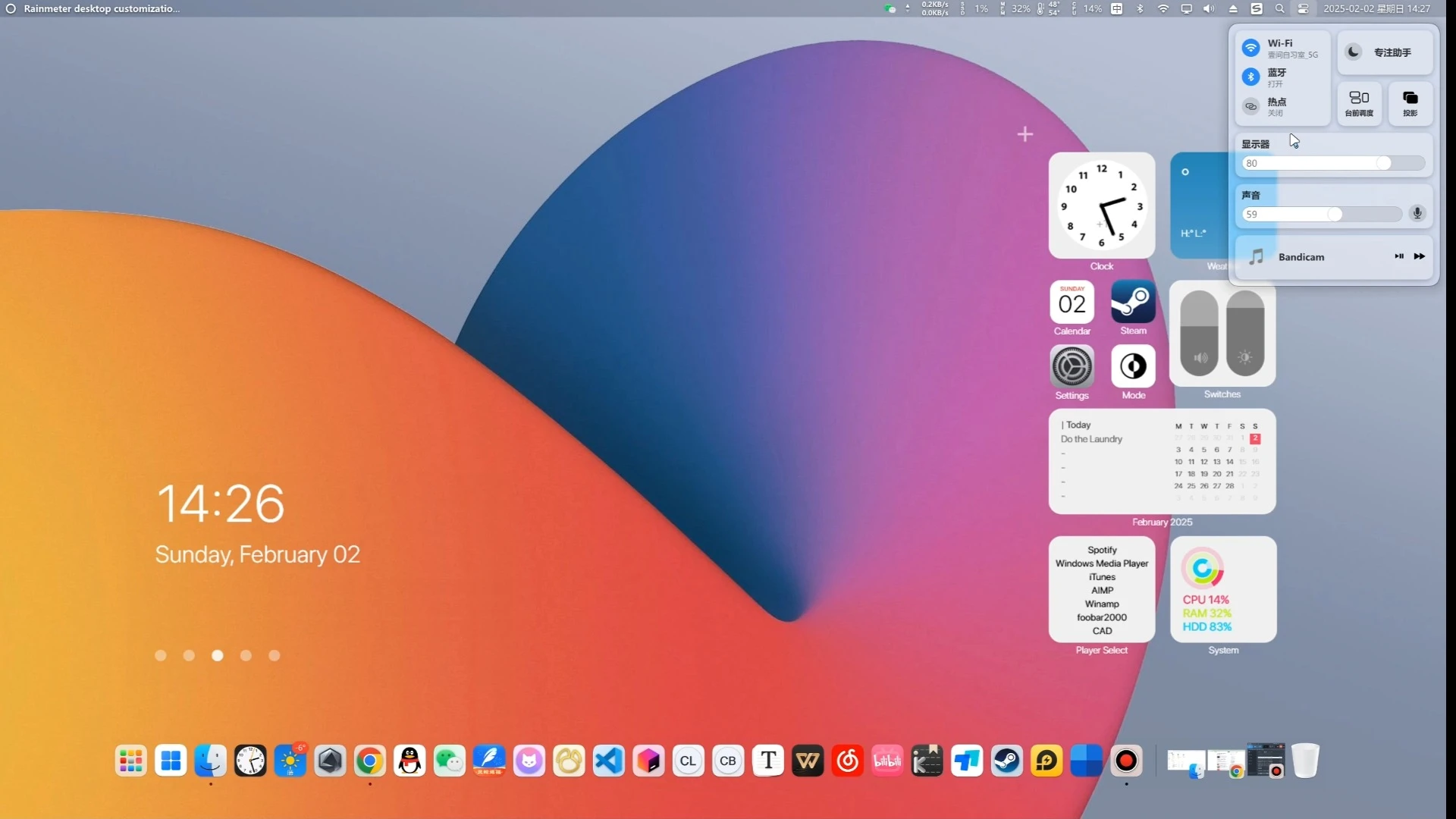Launch the Steam widget icon
The width and height of the screenshot is (1456, 819).
1133,302
